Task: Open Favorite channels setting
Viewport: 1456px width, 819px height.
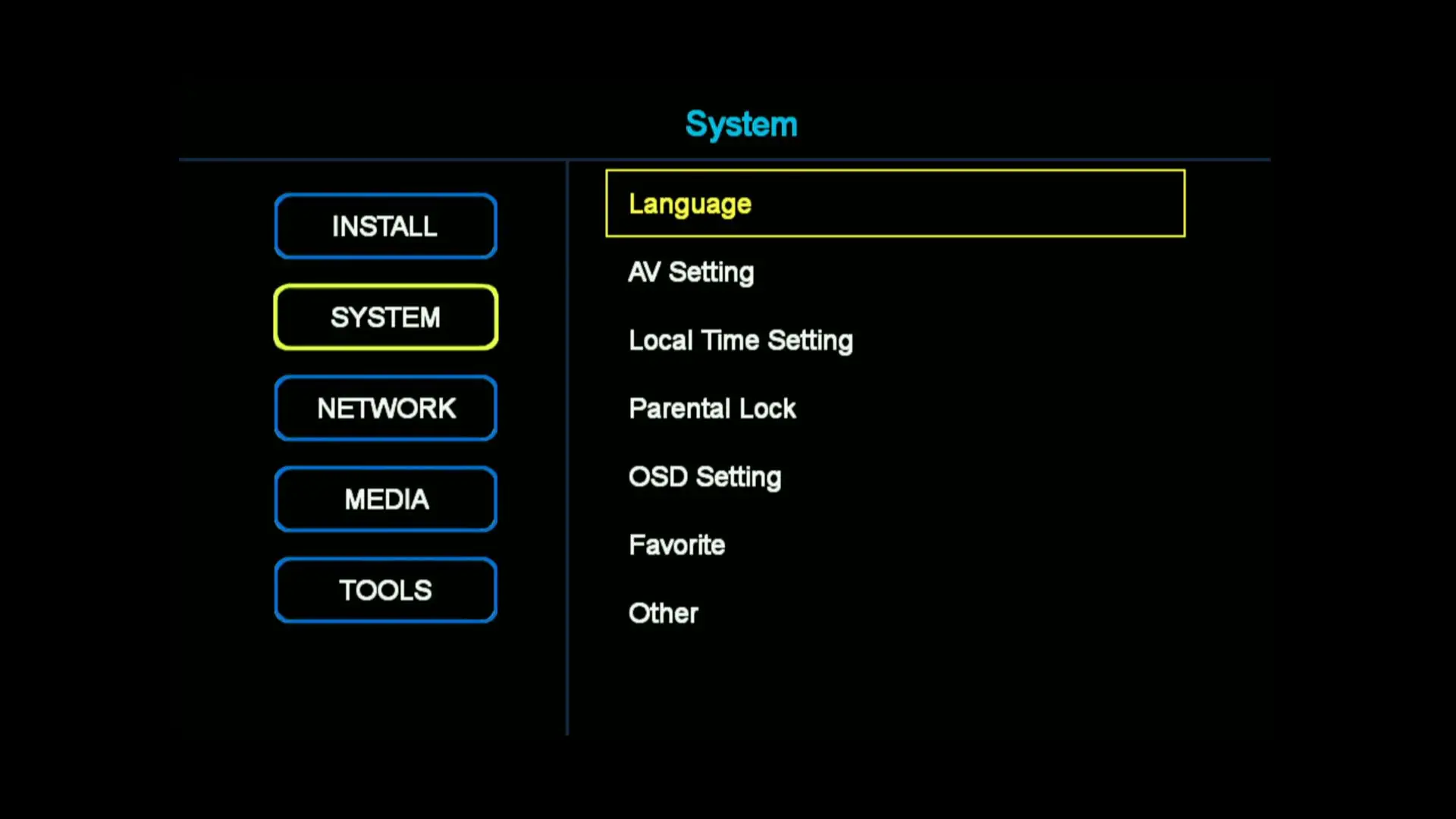Action: click(x=676, y=544)
